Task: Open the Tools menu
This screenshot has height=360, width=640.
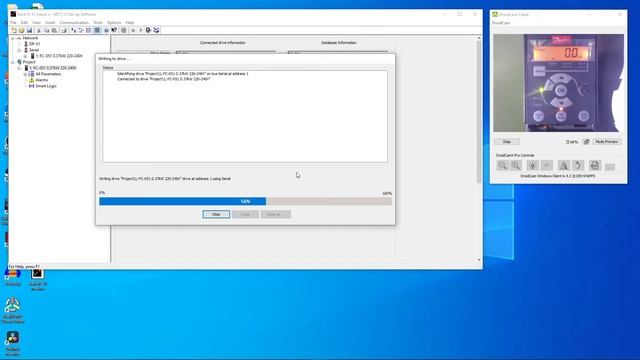Action: click(x=98, y=22)
